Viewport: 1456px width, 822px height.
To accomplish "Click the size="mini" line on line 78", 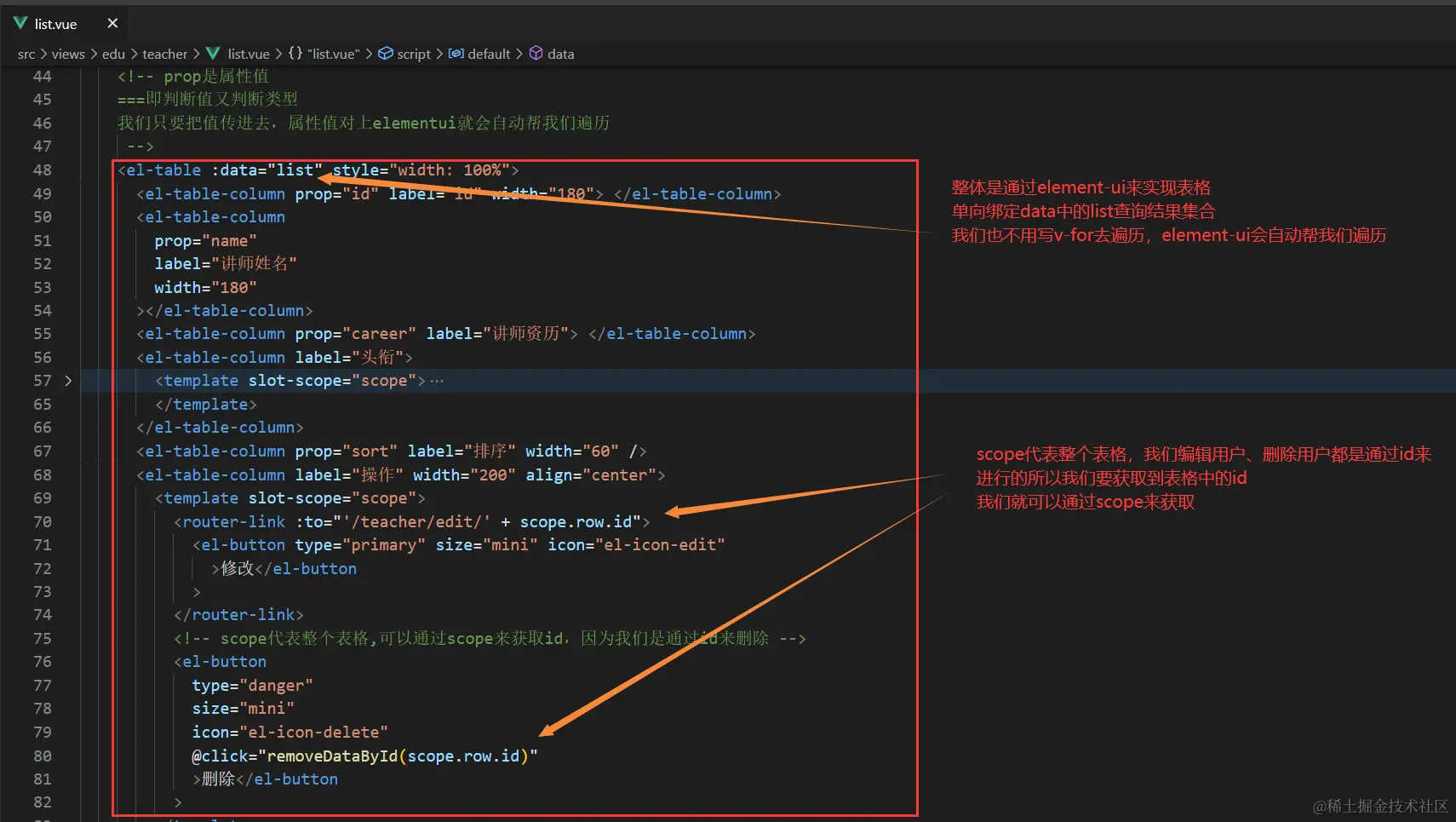I will click(x=244, y=709).
